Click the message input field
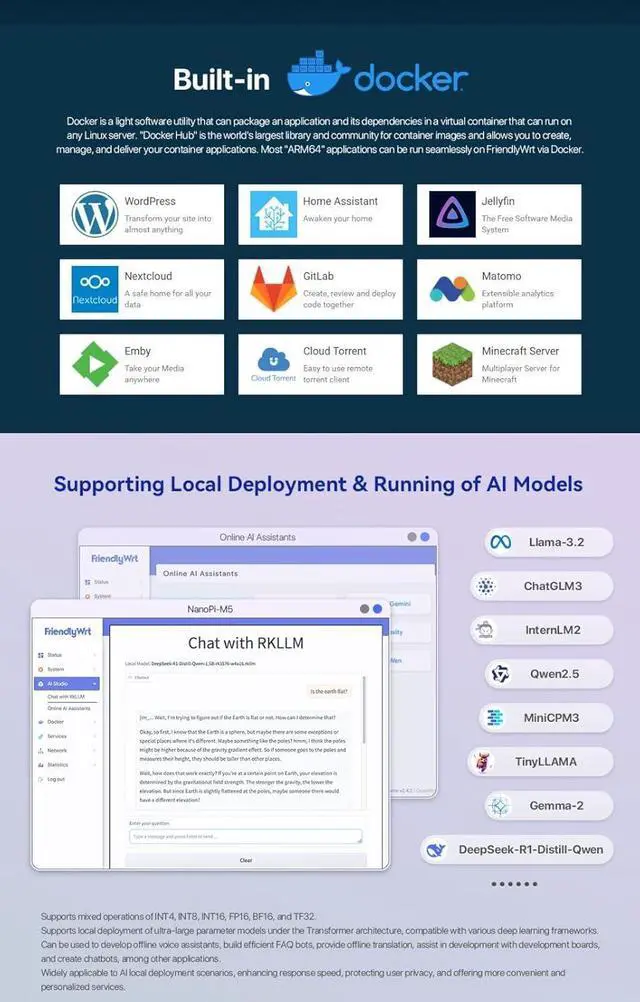 pyautogui.click(x=246, y=836)
